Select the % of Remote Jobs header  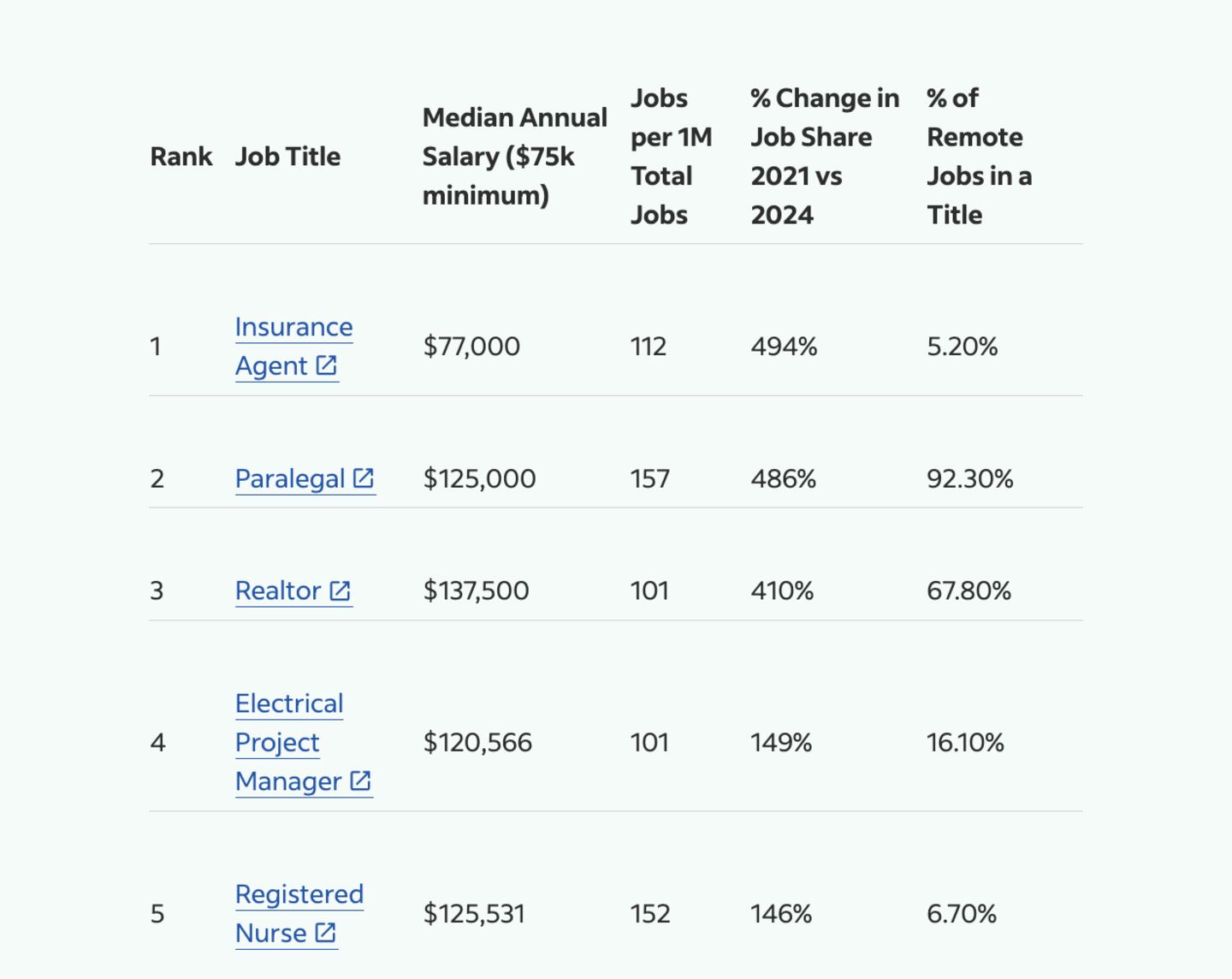(979, 157)
